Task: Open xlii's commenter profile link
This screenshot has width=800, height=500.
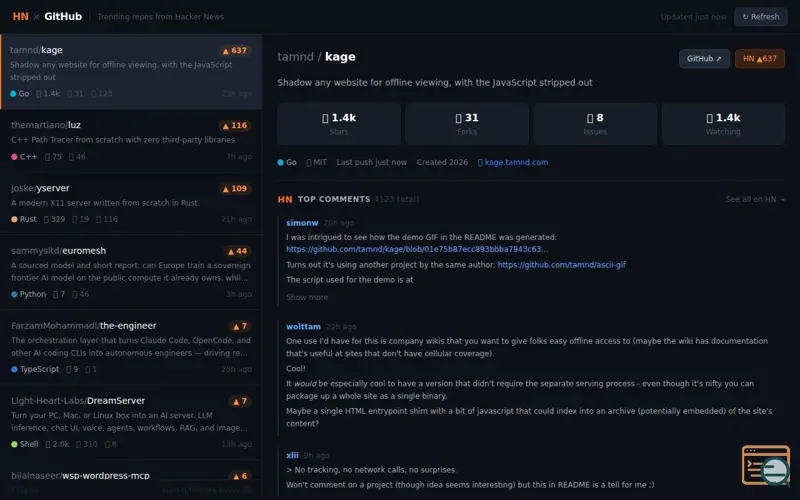Action: (292, 455)
